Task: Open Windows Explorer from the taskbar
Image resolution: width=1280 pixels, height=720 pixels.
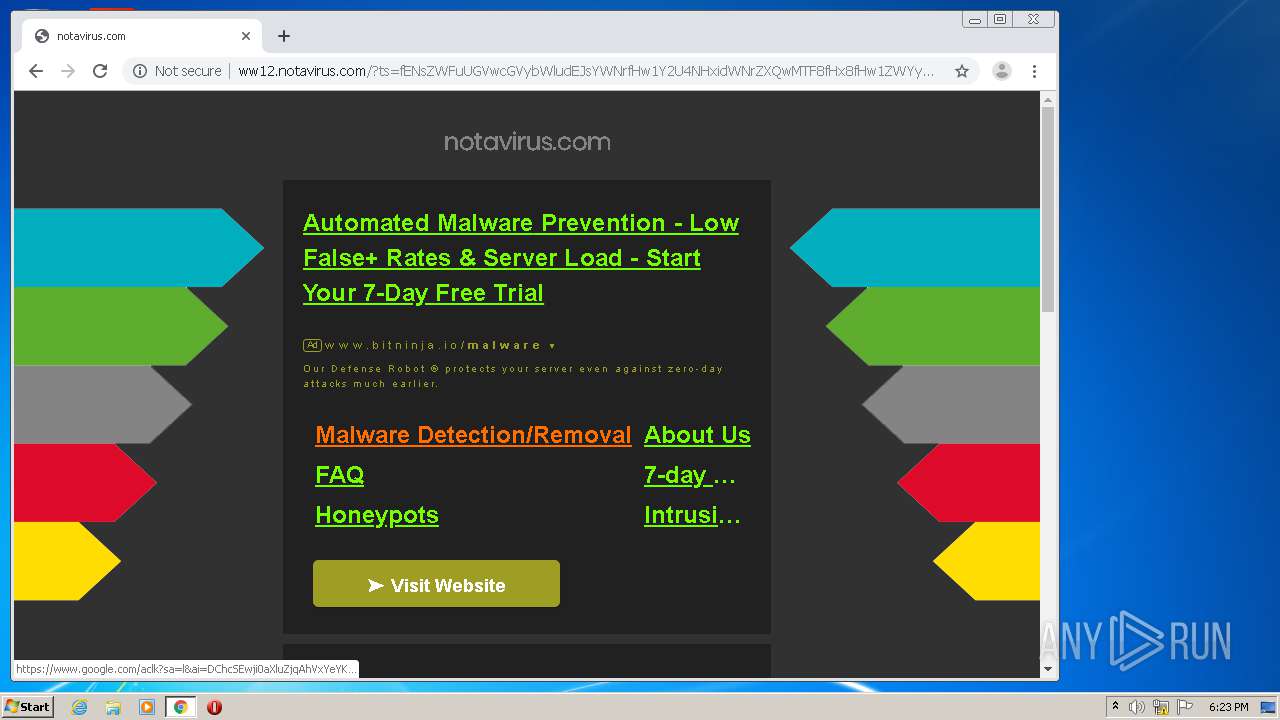Action: [x=113, y=707]
